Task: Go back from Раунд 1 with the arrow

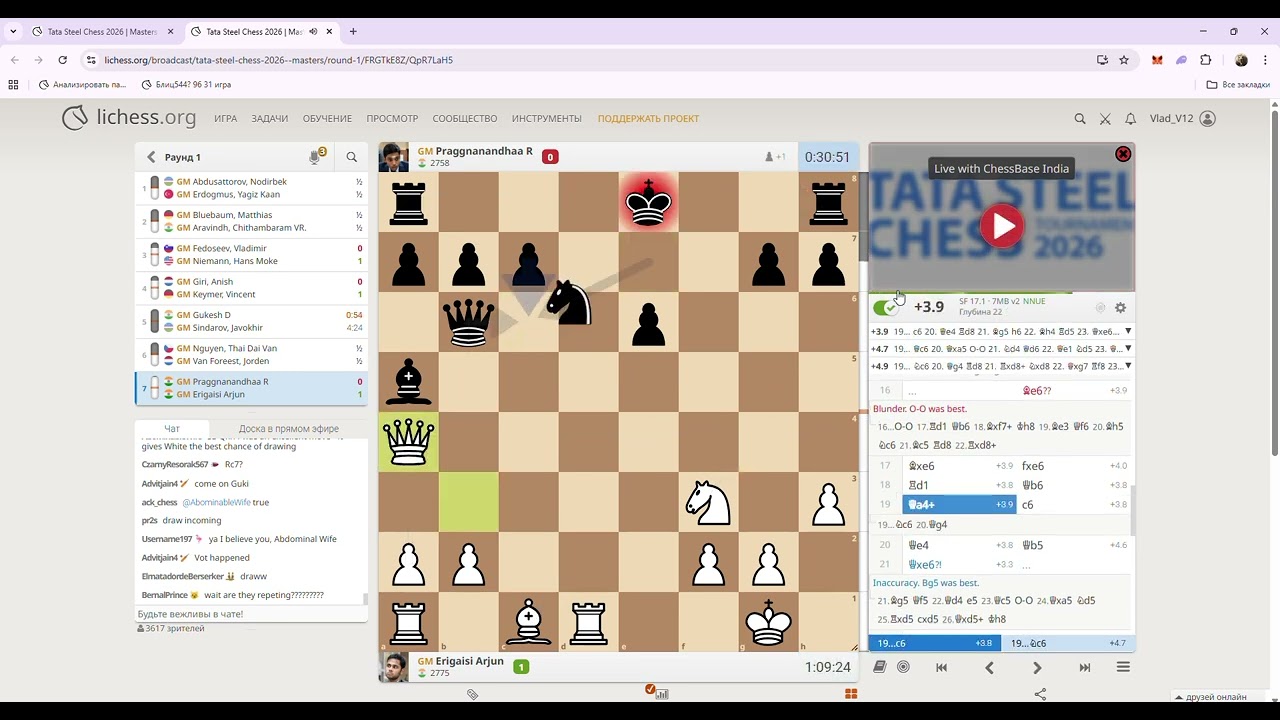Action: click(151, 157)
